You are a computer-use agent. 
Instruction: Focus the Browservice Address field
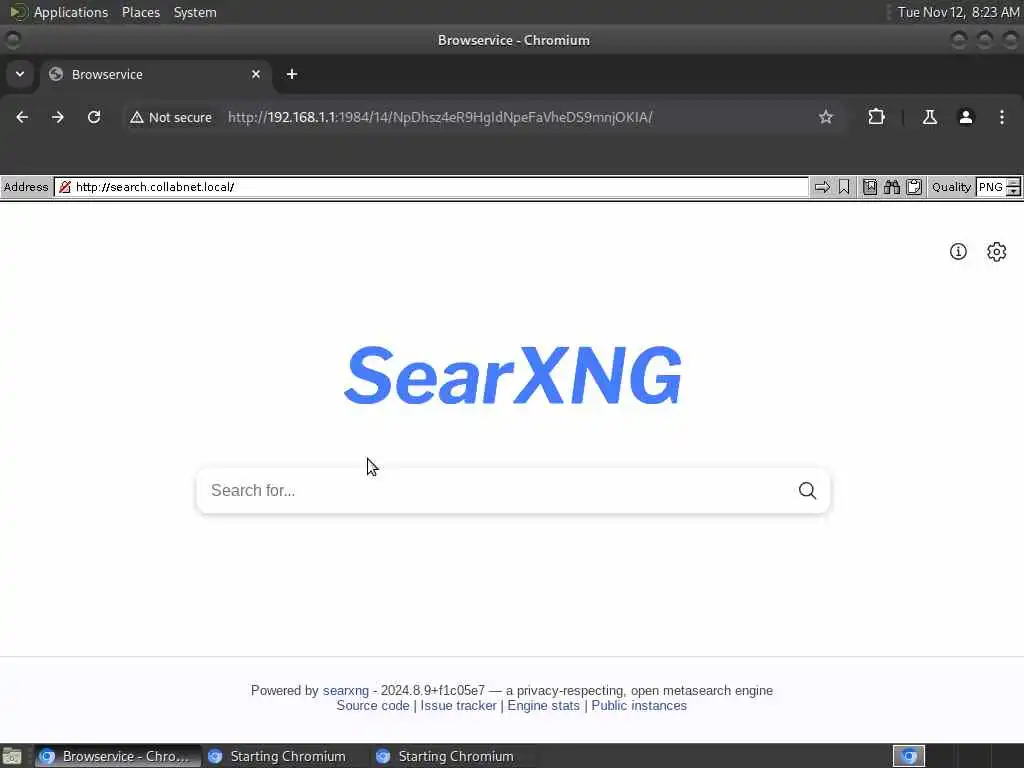(431, 187)
